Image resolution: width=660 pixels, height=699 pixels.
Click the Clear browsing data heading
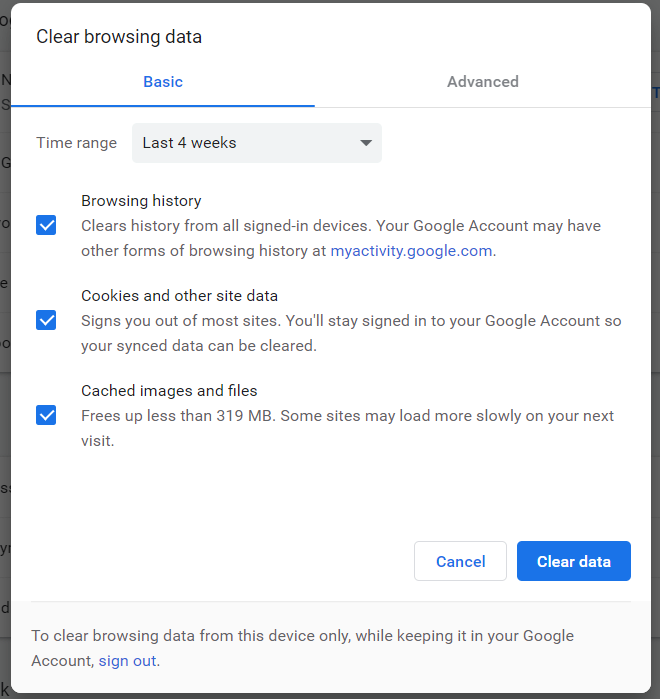[119, 37]
